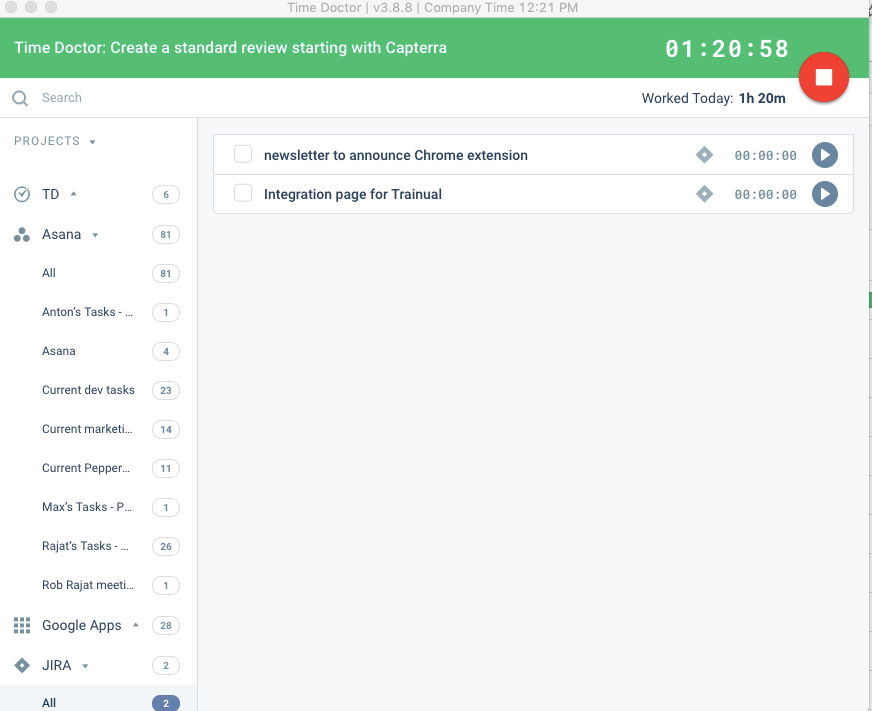
Task: Collapse the JIRA group arrow
Action: pyautogui.click(x=85, y=666)
